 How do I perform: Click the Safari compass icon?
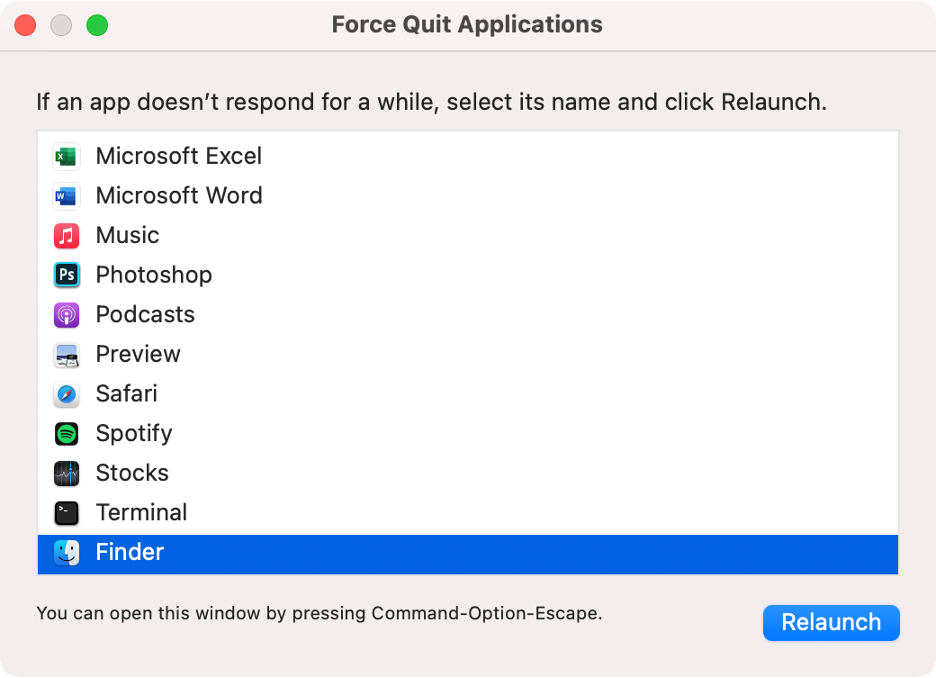(x=65, y=394)
